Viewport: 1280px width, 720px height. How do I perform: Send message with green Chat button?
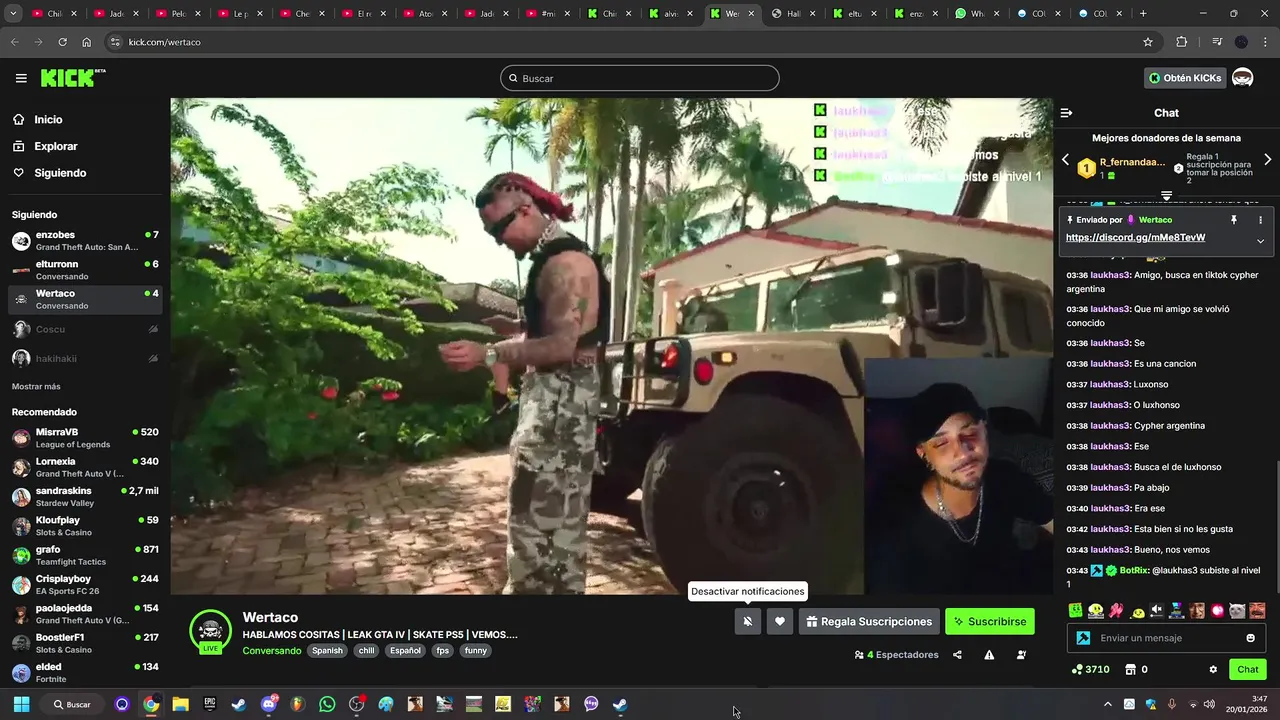point(1248,669)
